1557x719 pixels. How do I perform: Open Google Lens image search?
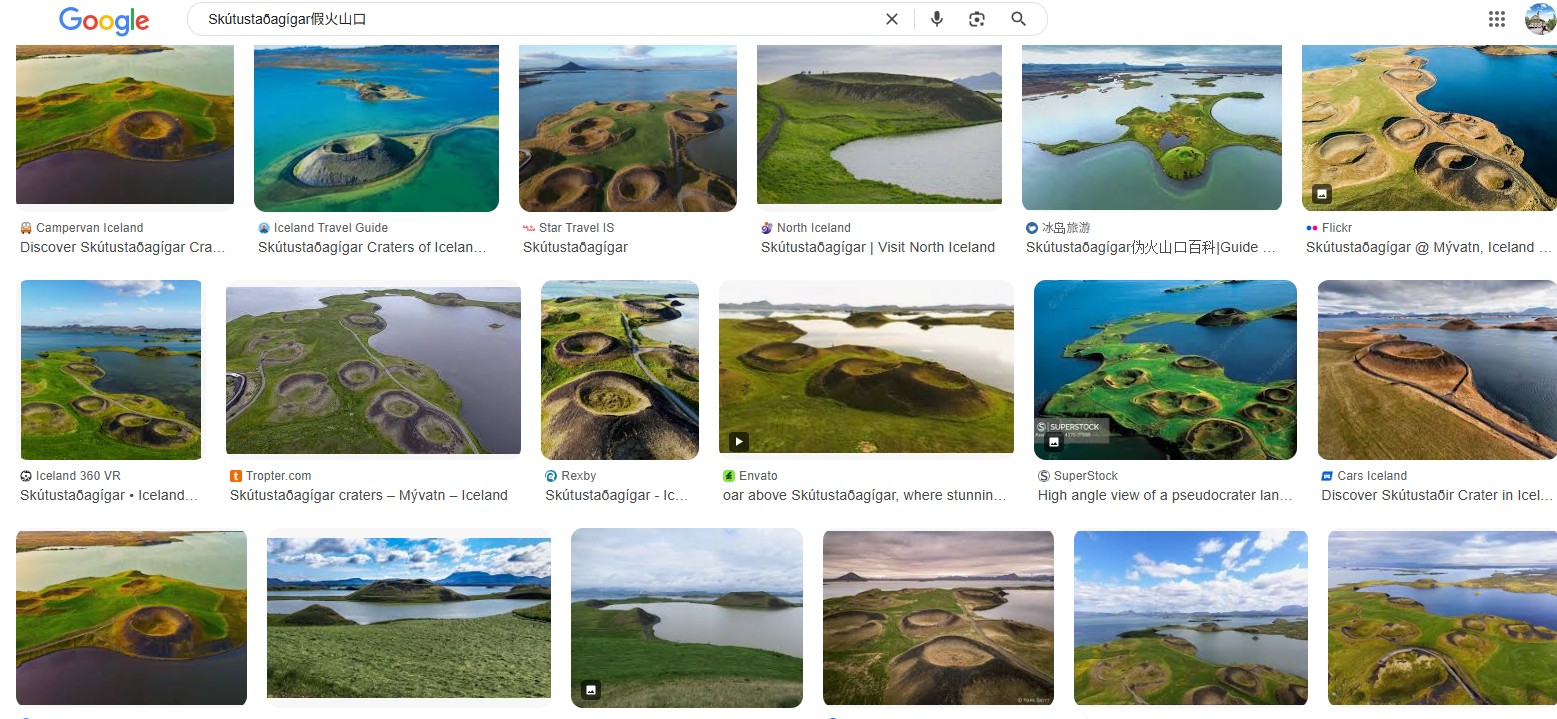[977, 19]
